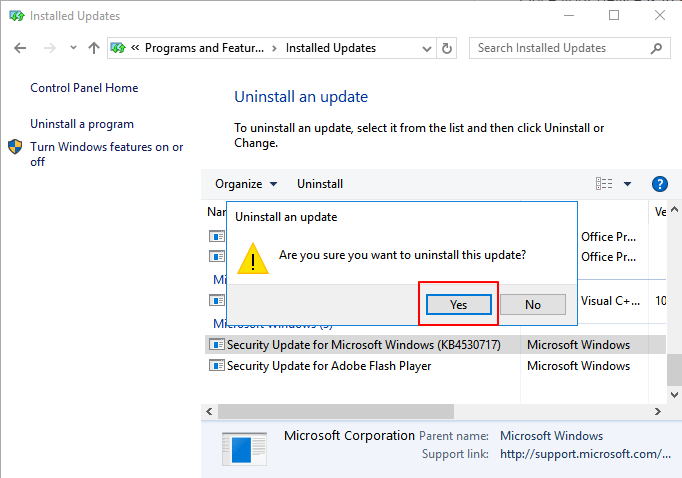Click the Refresh button beside address bar
Screen dimensions: 682x478
click(x=447, y=48)
